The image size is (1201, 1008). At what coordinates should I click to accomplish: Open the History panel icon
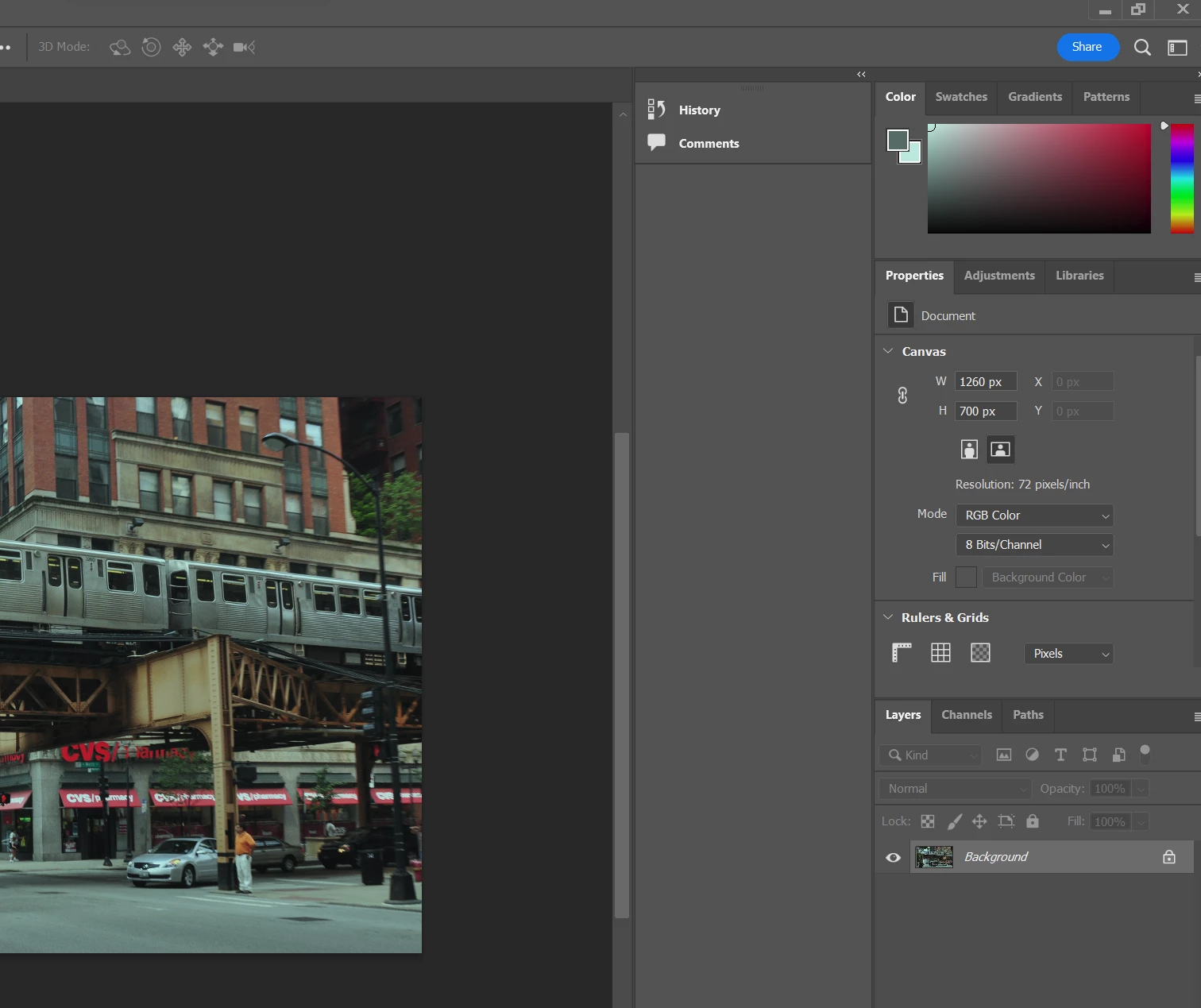[656, 110]
